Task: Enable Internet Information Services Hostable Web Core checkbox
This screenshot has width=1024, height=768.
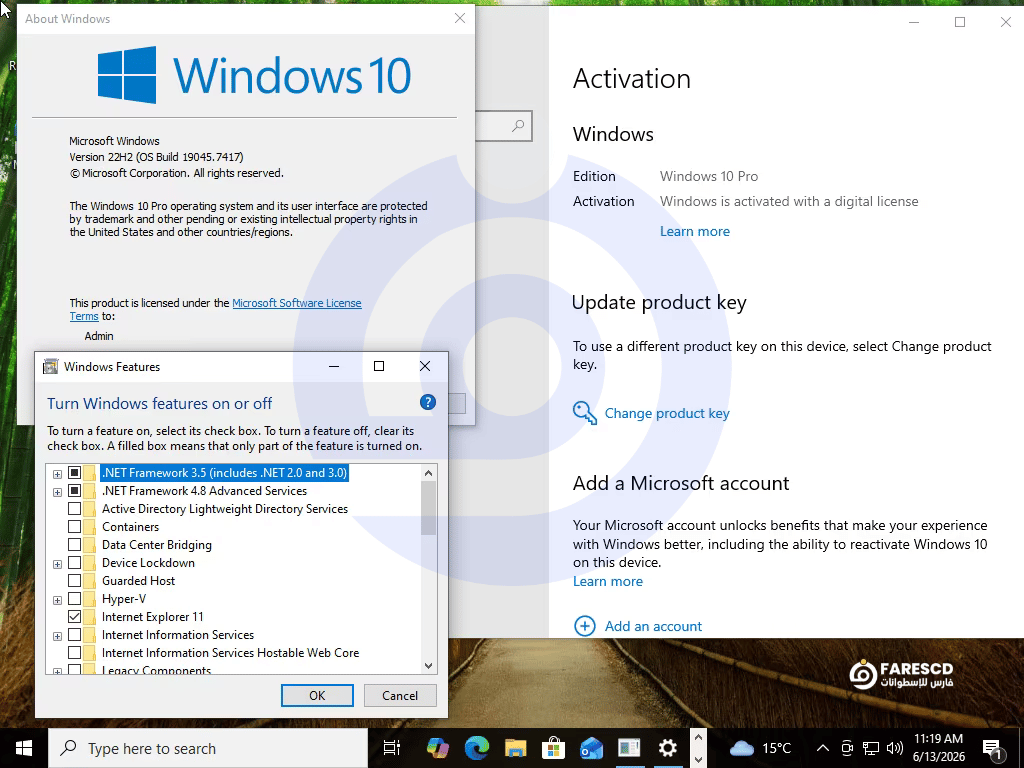Action: click(x=74, y=652)
